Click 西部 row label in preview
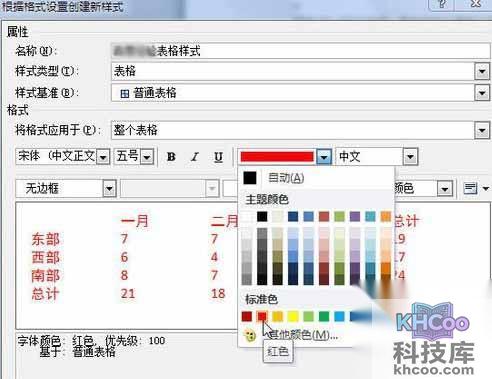The image size is (492, 379). tap(46, 258)
